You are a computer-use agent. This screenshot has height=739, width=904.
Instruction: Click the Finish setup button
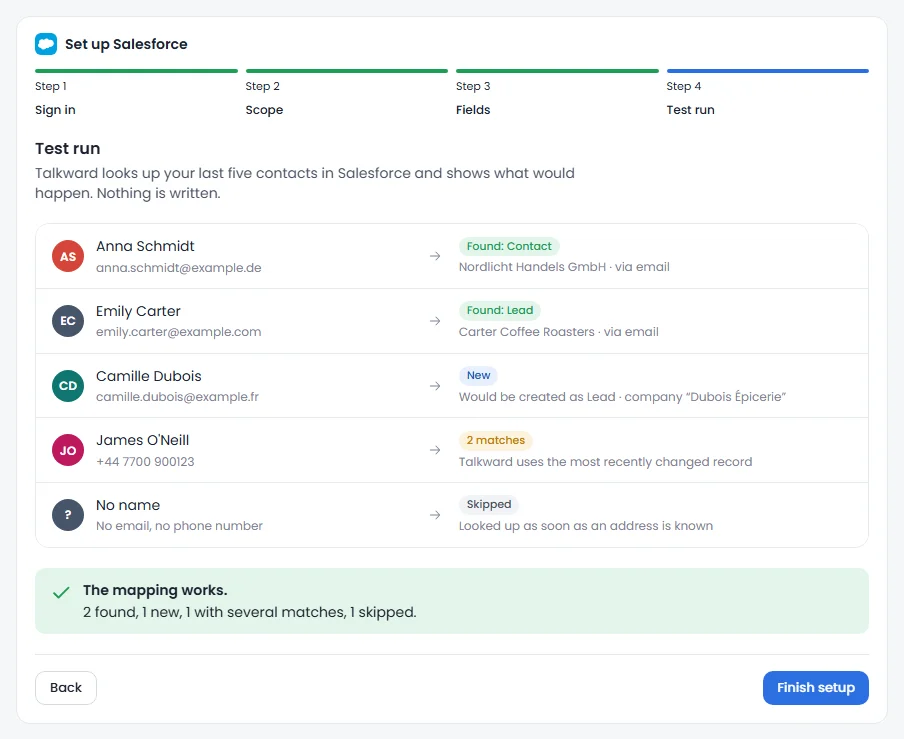point(815,688)
